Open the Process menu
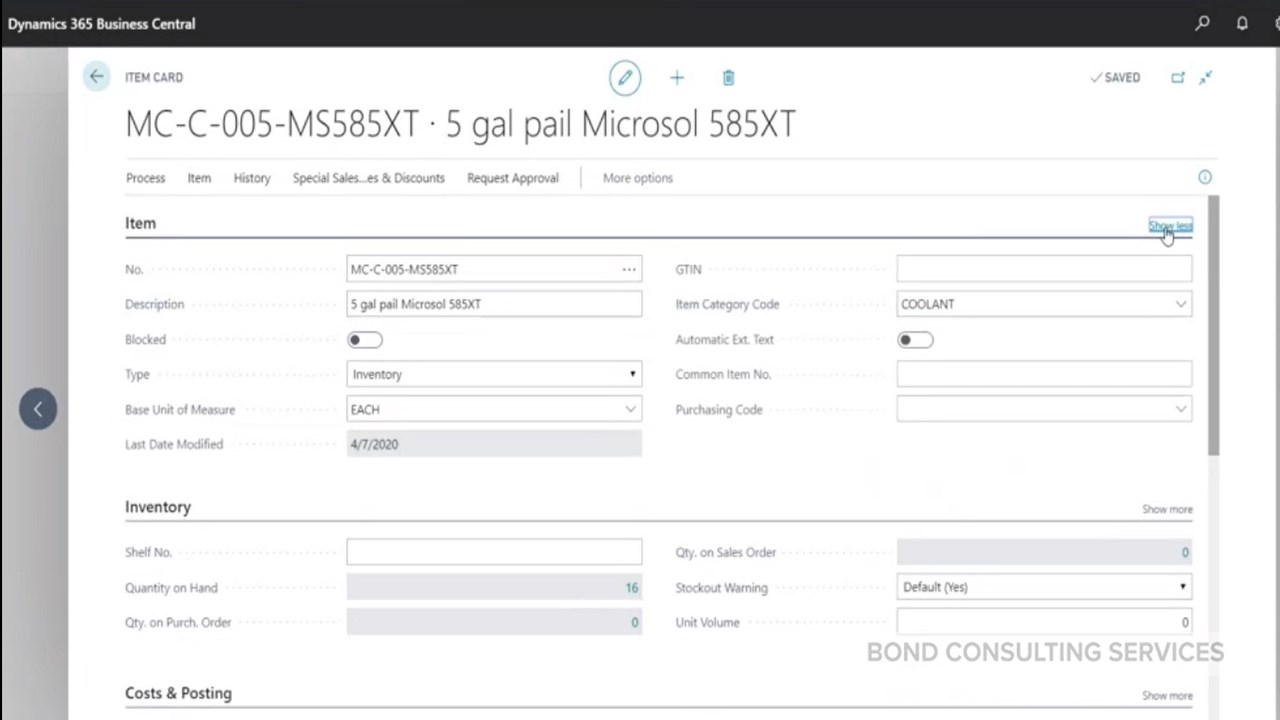 145,178
